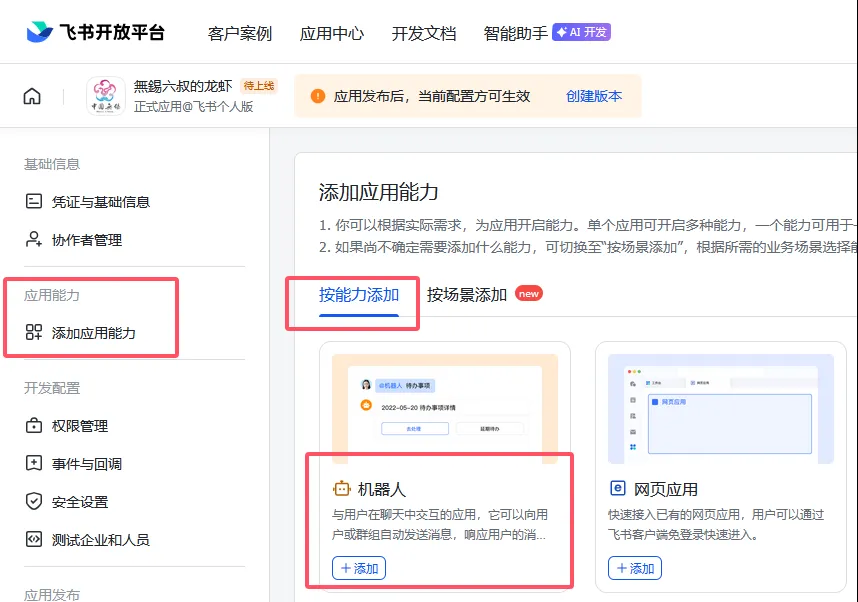Click the 机器人 robot icon
This screenshot has width=858, height=602.
click(x=341, y=488)
